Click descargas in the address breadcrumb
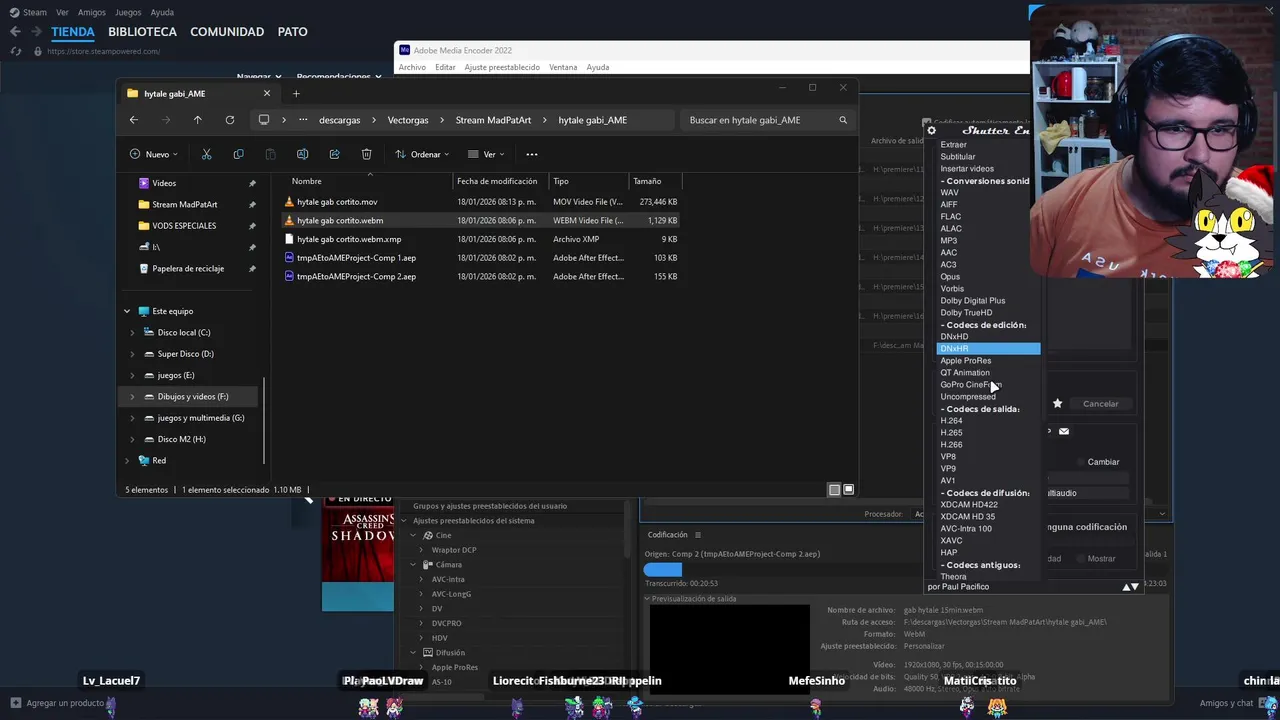 tap(339, 120)
